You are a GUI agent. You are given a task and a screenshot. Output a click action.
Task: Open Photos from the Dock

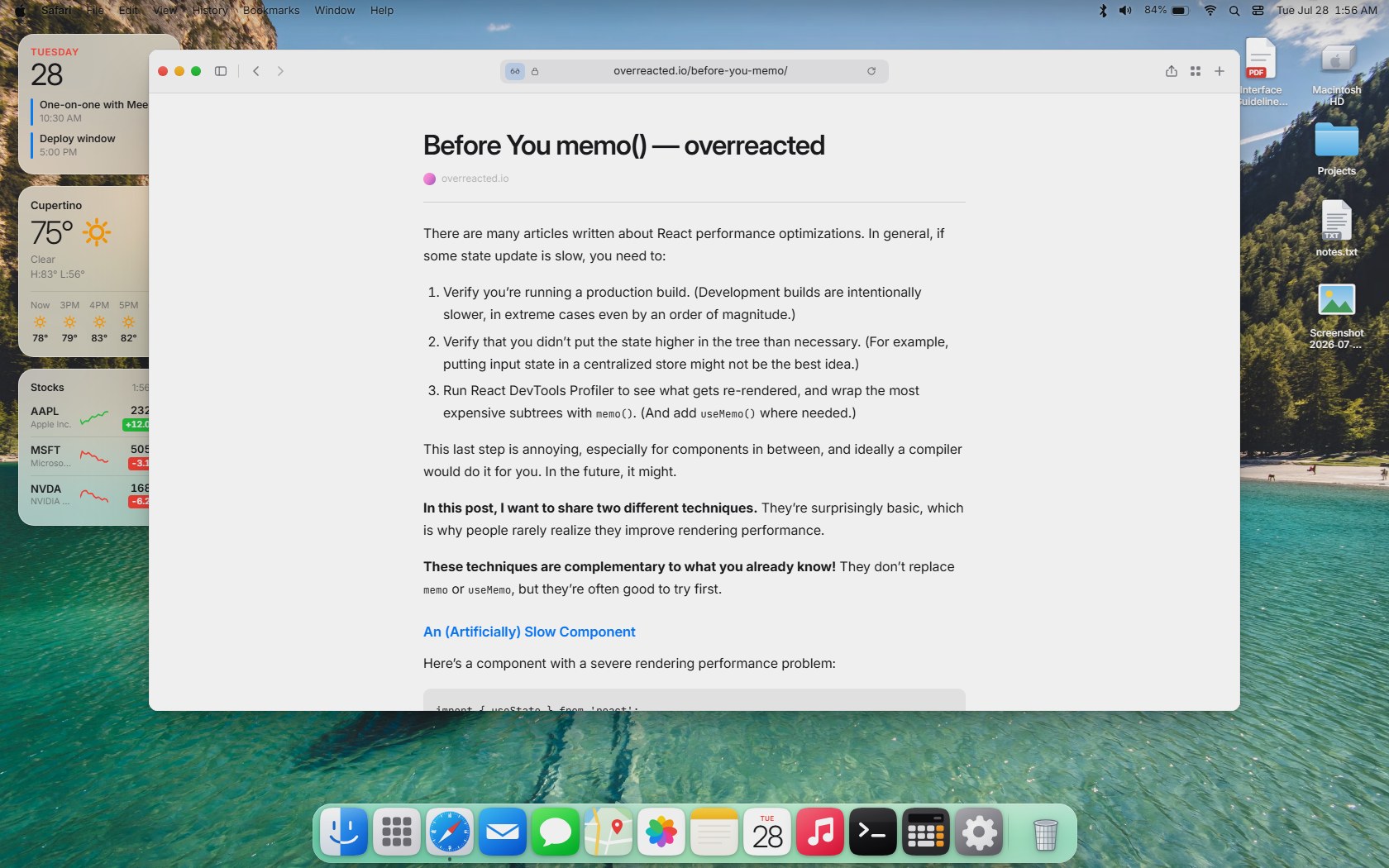[661, 832]
